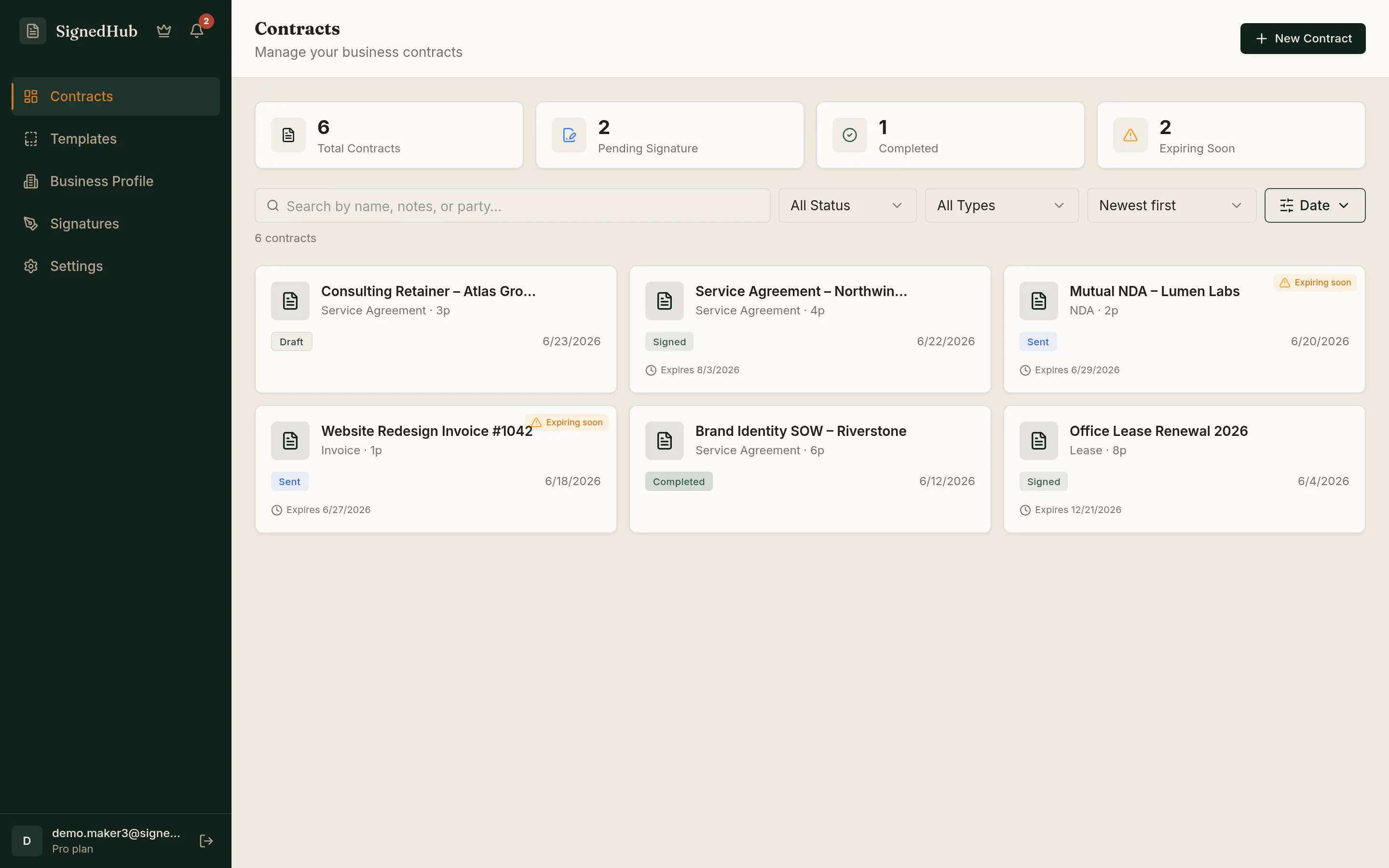Click Expiring soon tag on Mutual NDA
The width and height of the screenshot is (1389, 868).
[1315, 283]
